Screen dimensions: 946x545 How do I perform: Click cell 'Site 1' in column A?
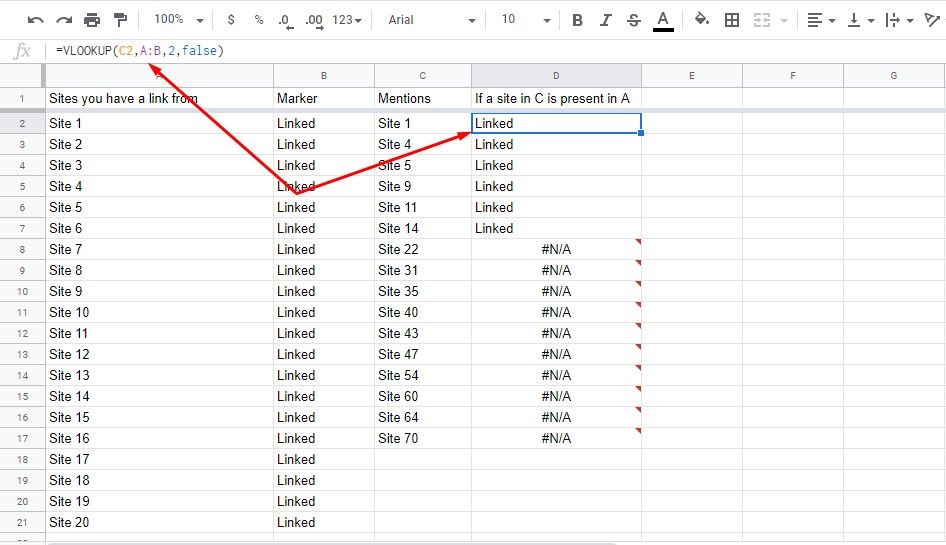pyautogui.click(x=160, y=123)
